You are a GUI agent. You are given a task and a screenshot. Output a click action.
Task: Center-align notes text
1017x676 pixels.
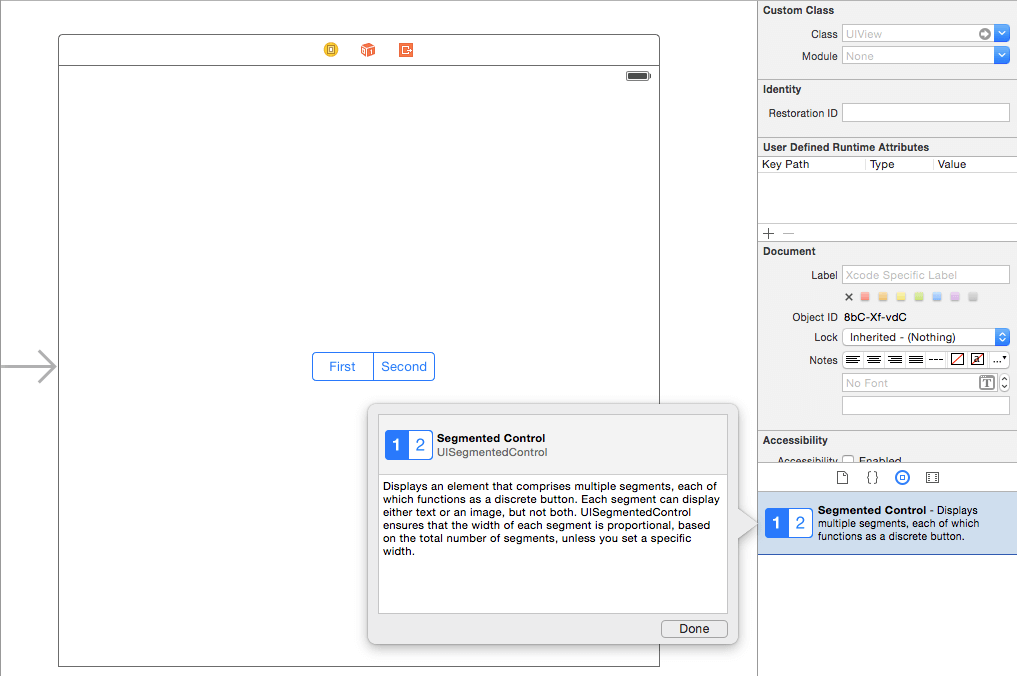(874, 359)
